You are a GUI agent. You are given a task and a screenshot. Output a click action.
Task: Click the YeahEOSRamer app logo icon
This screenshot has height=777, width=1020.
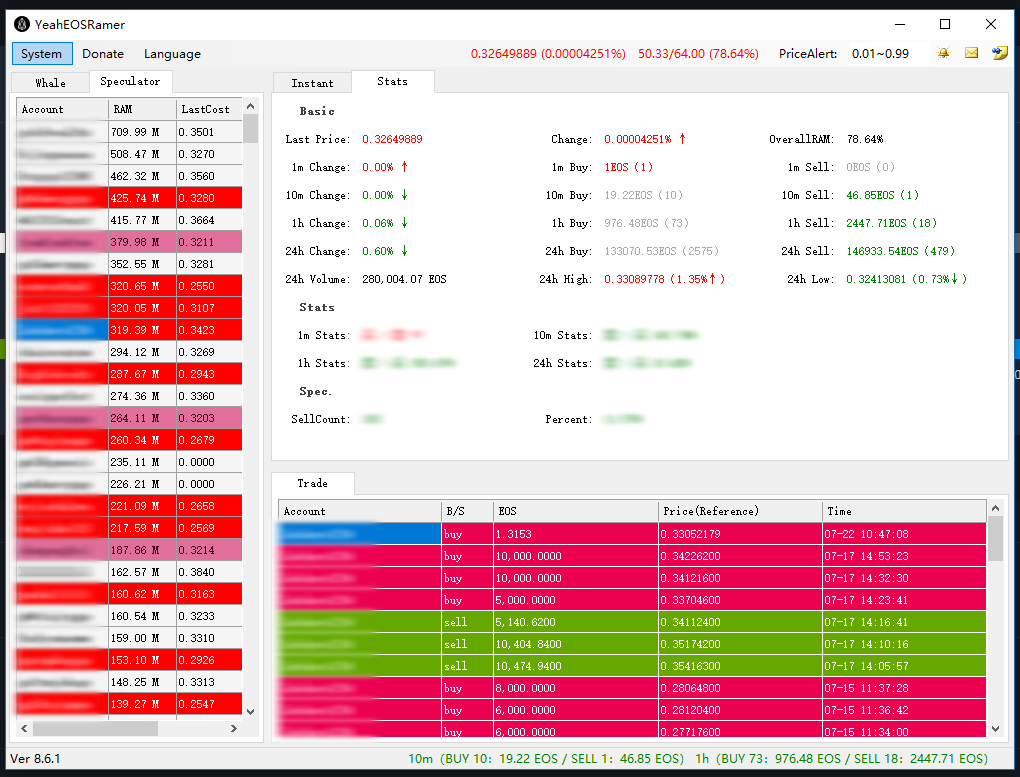pyautogui.click(x=22, y=25)
